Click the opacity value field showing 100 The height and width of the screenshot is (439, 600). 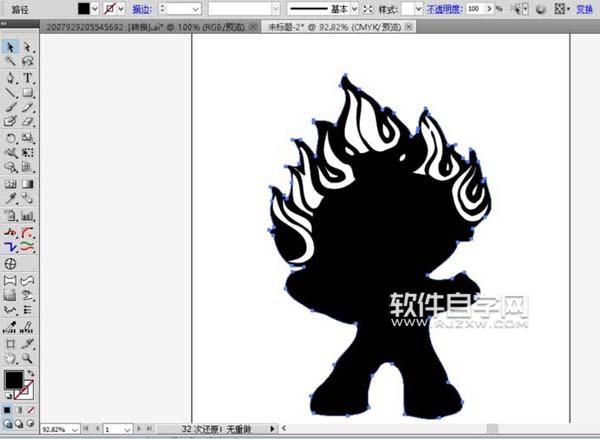pyautogui.click(x=475, y=8)
